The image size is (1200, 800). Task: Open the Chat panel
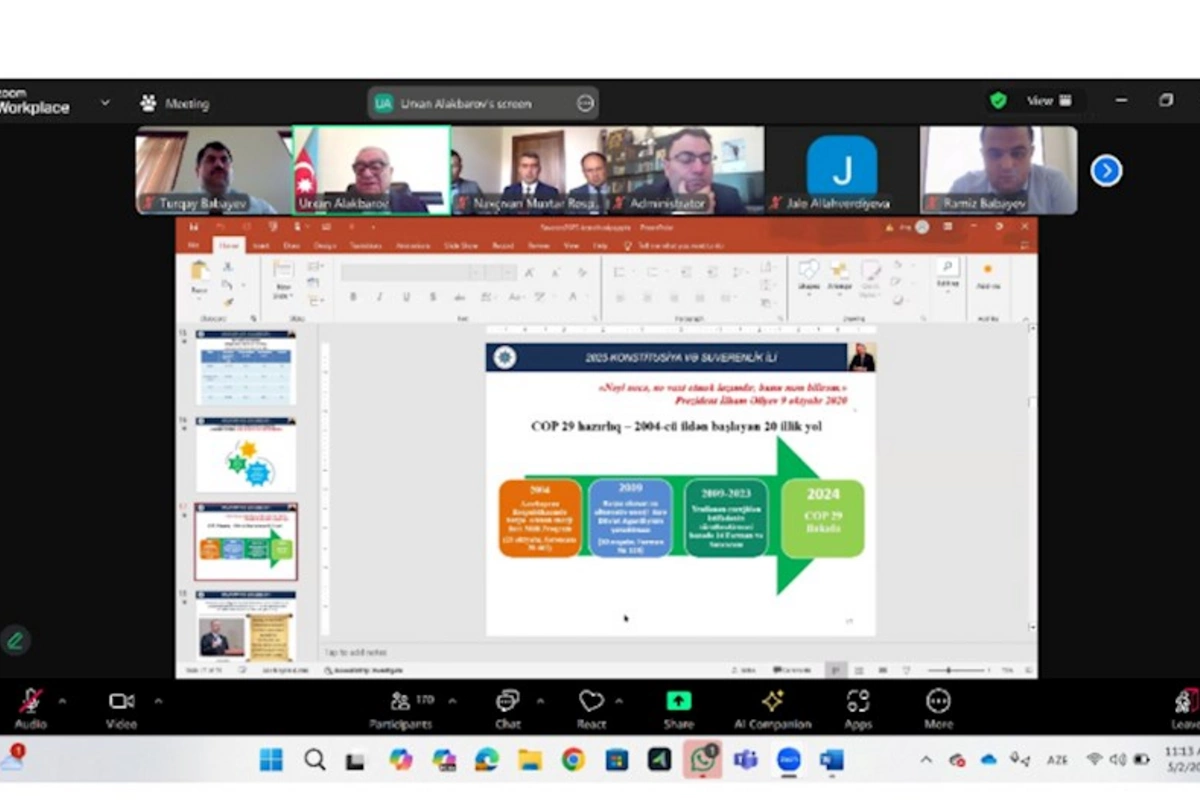(x=508, y=708)
